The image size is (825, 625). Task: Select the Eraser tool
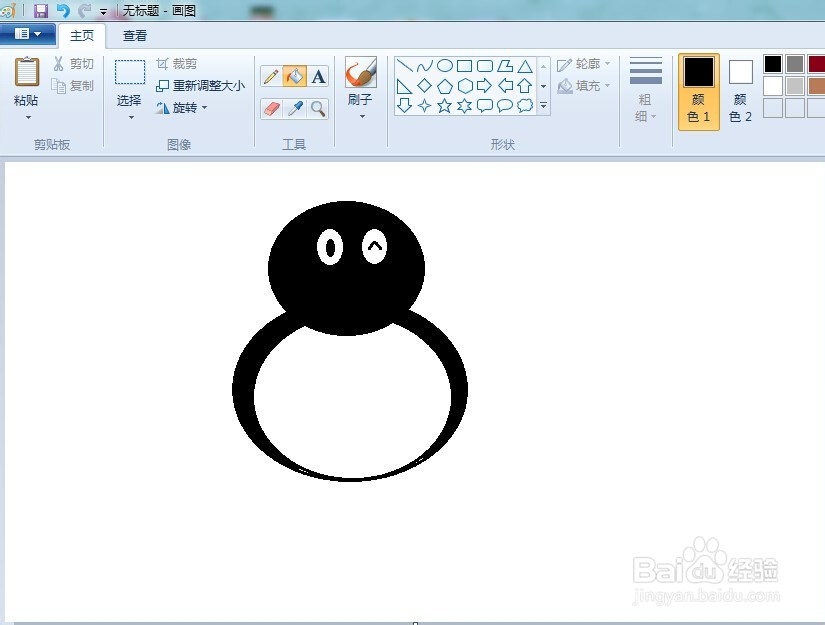point(271,109)
